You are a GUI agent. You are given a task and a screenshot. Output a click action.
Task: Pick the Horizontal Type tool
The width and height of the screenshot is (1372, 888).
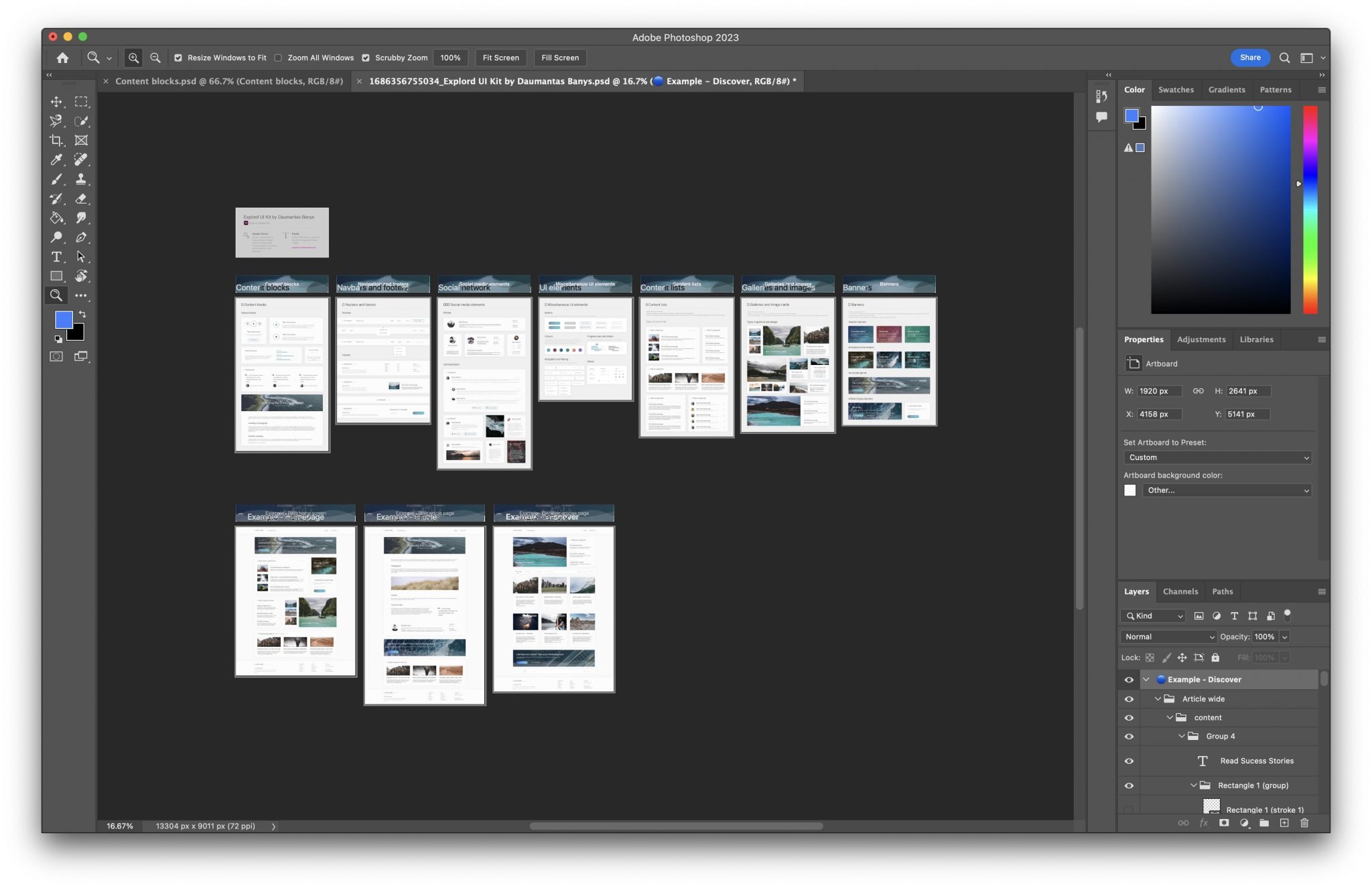point(56,256)
